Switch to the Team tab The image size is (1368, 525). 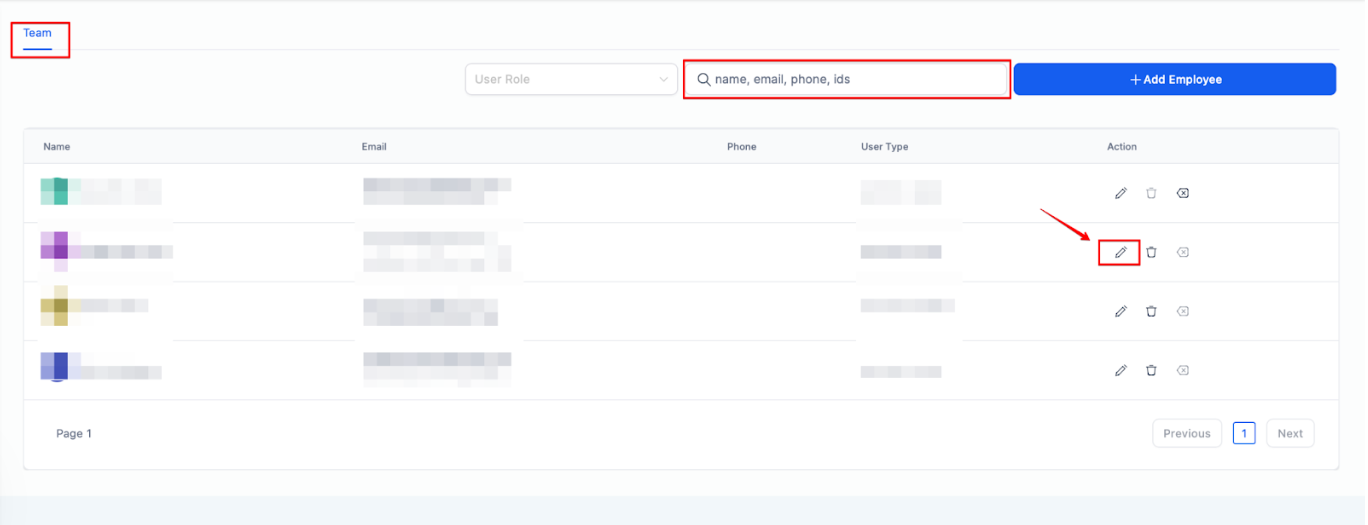point(37,33)
